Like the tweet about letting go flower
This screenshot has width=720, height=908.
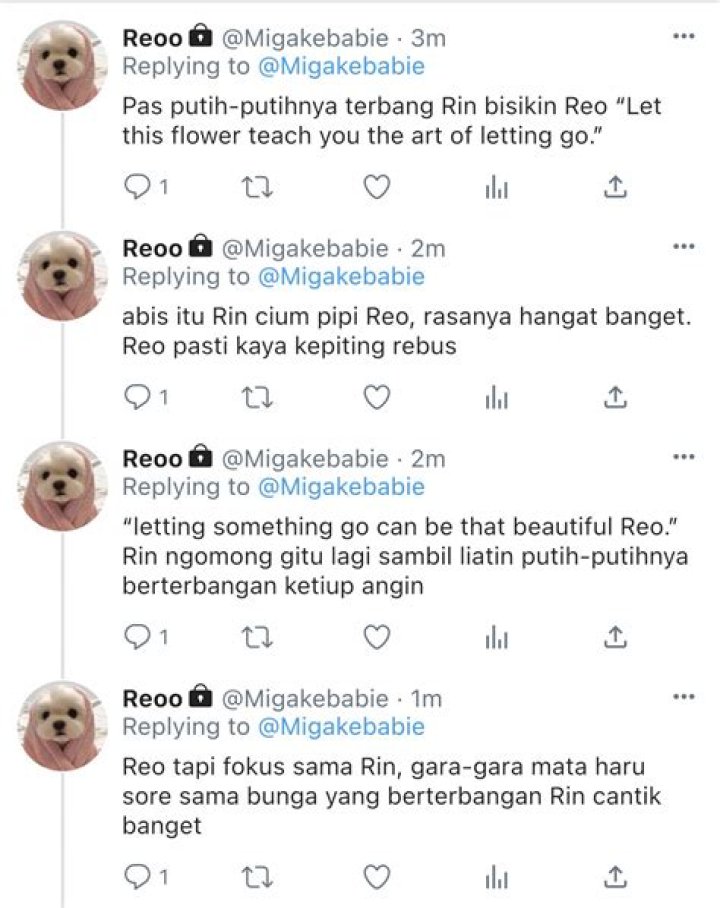tap(377, 188)
